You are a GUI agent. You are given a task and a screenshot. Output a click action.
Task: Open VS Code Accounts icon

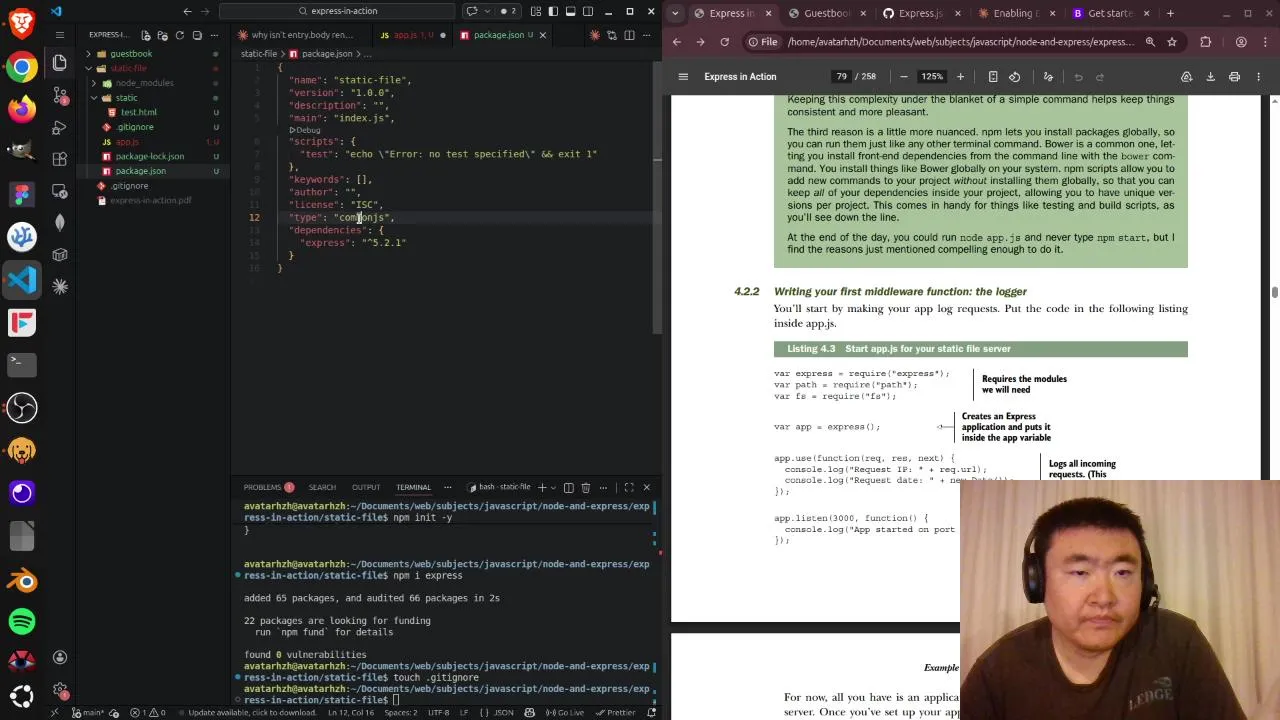coord(60,657)
